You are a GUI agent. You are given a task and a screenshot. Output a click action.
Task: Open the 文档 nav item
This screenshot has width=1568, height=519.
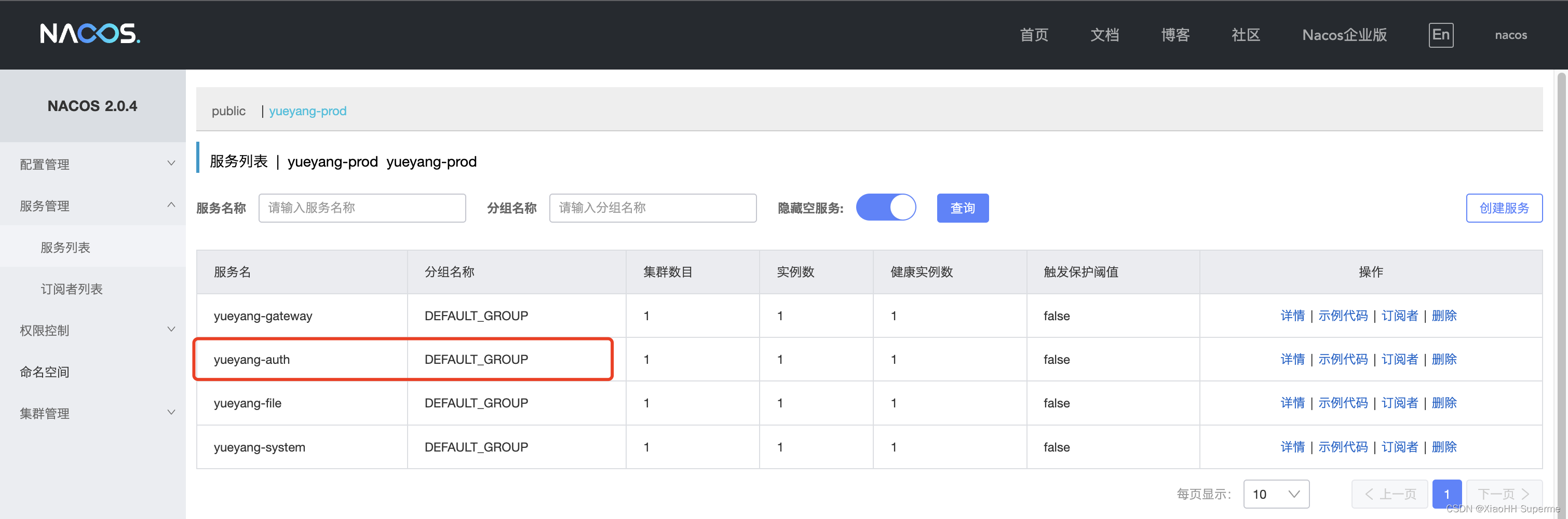[x=1105, y=35]
